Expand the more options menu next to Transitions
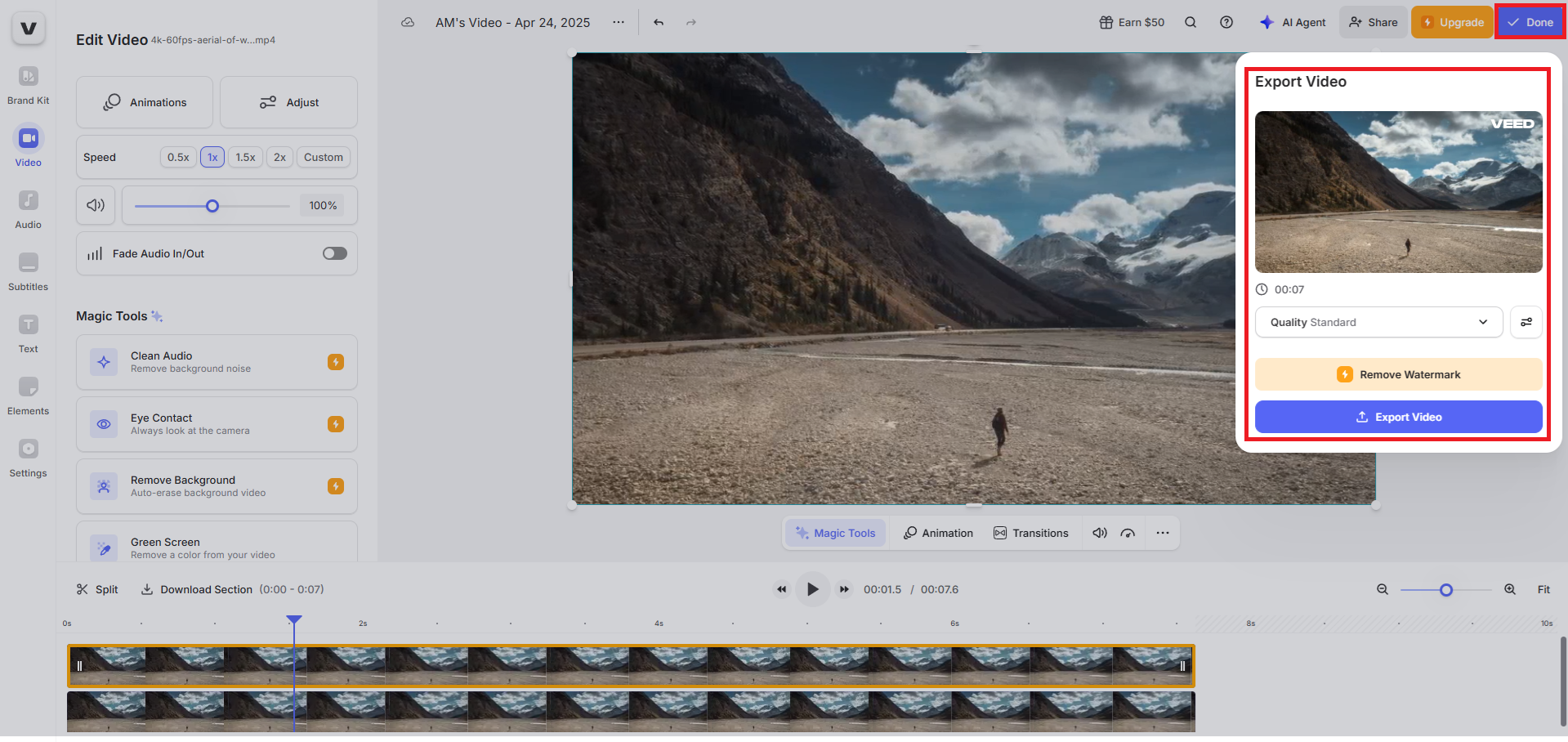 point(1162,532)
